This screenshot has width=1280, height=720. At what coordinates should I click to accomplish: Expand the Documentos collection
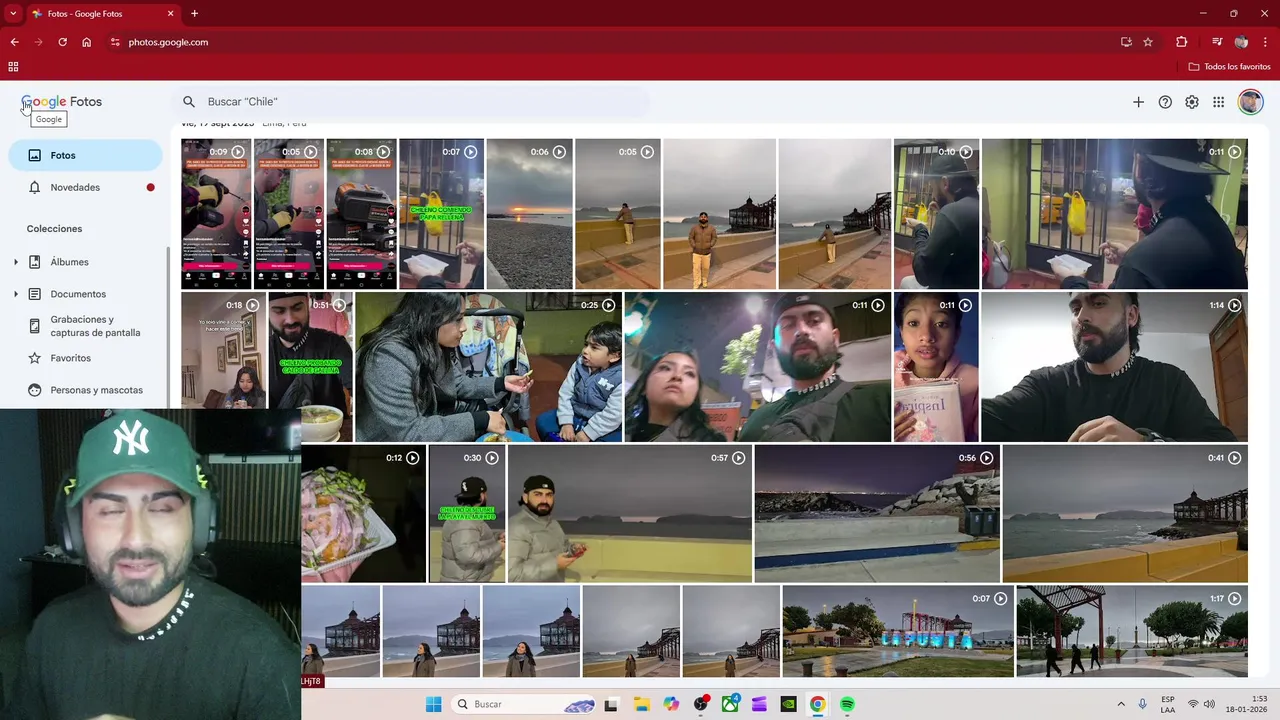pyautogui.click(x=15, y=294)
